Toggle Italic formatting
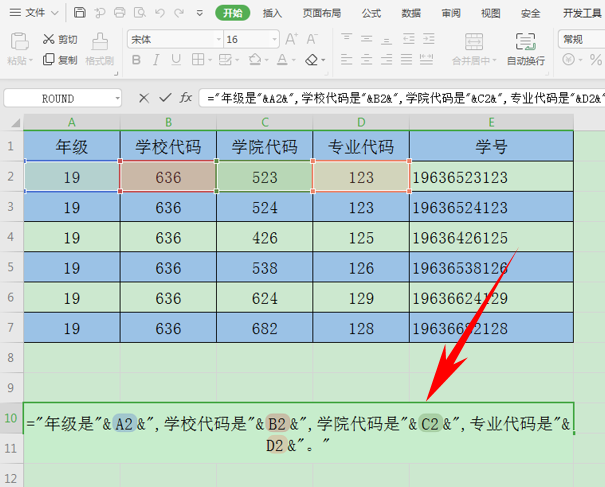Image resolution: width=605 pixels, height=487 pixels. coord(156,60)
